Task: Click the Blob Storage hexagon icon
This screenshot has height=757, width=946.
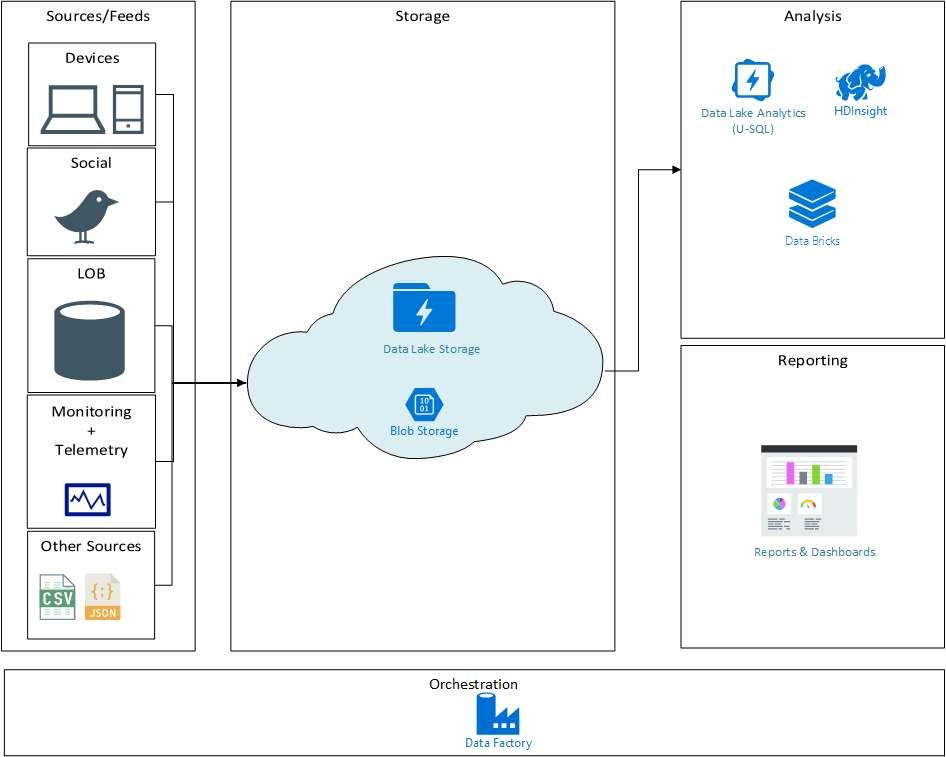Action: (x=424, y=405)
